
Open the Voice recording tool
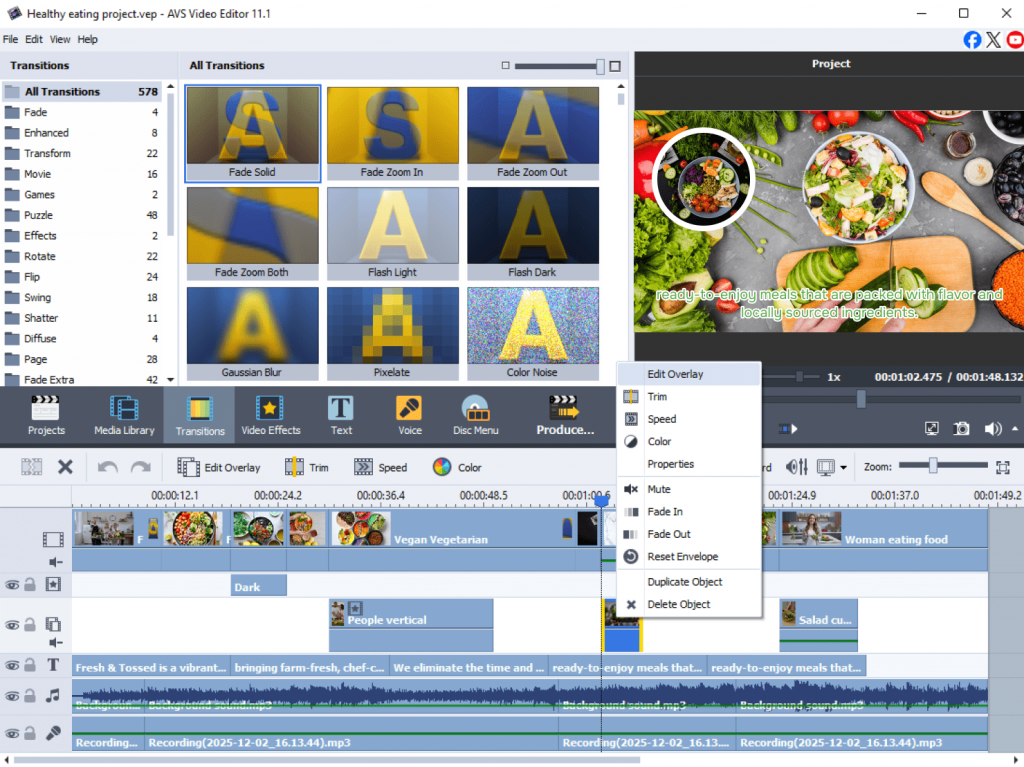(409, 415)
